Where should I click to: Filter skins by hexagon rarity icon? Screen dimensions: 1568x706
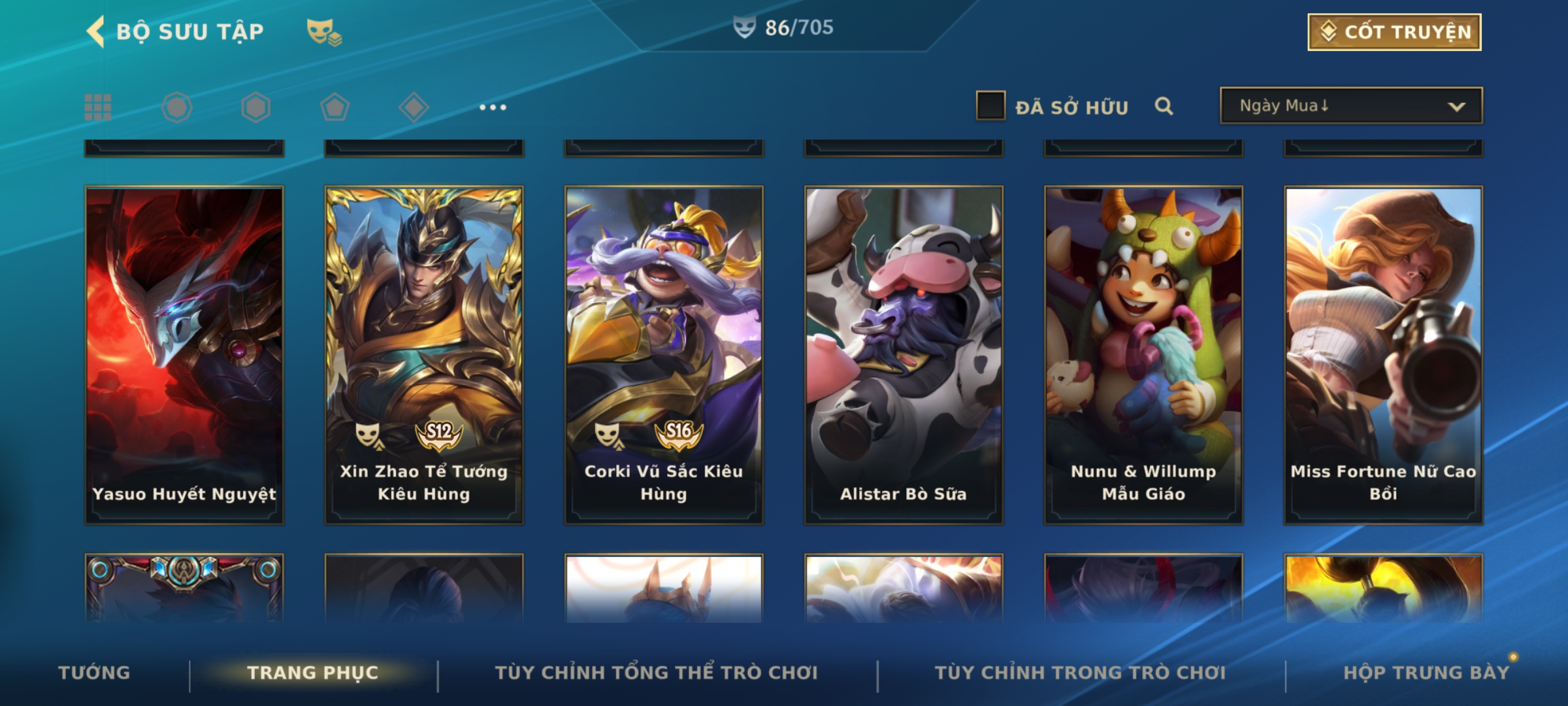coord(255,107)
